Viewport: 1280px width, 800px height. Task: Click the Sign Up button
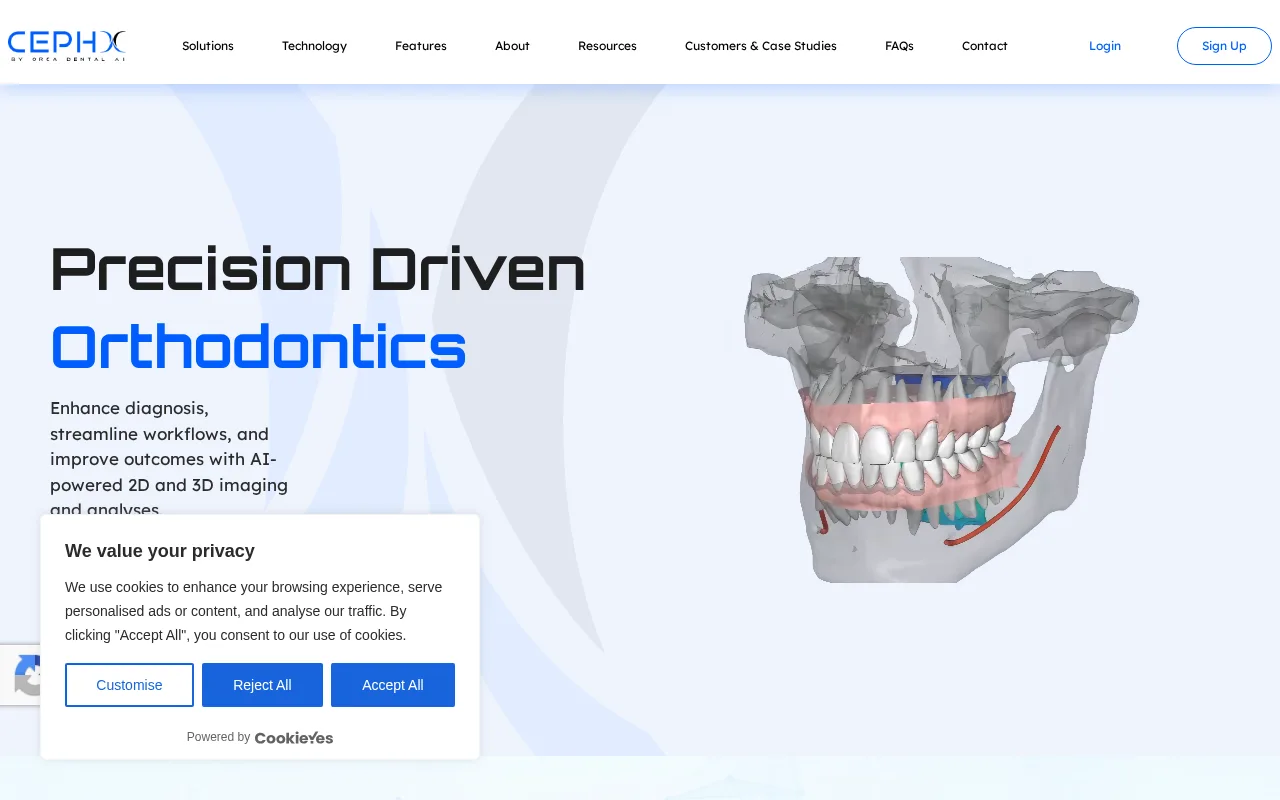pos(1224,46)
